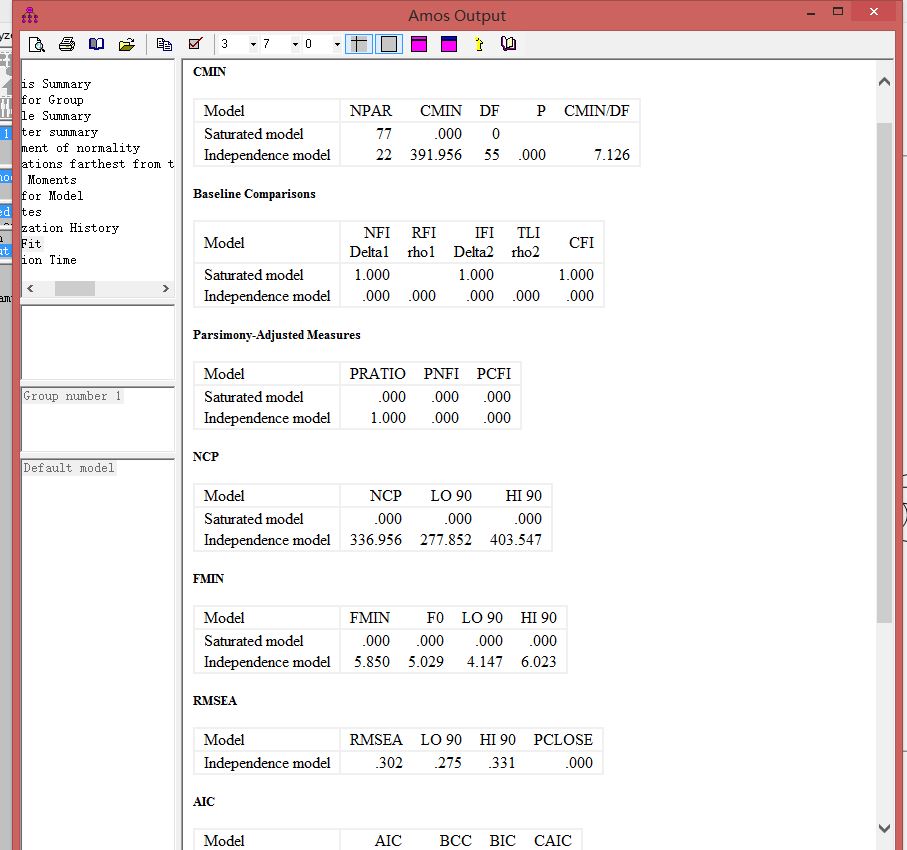Click the CMIN value 391.956

(436, 154)
